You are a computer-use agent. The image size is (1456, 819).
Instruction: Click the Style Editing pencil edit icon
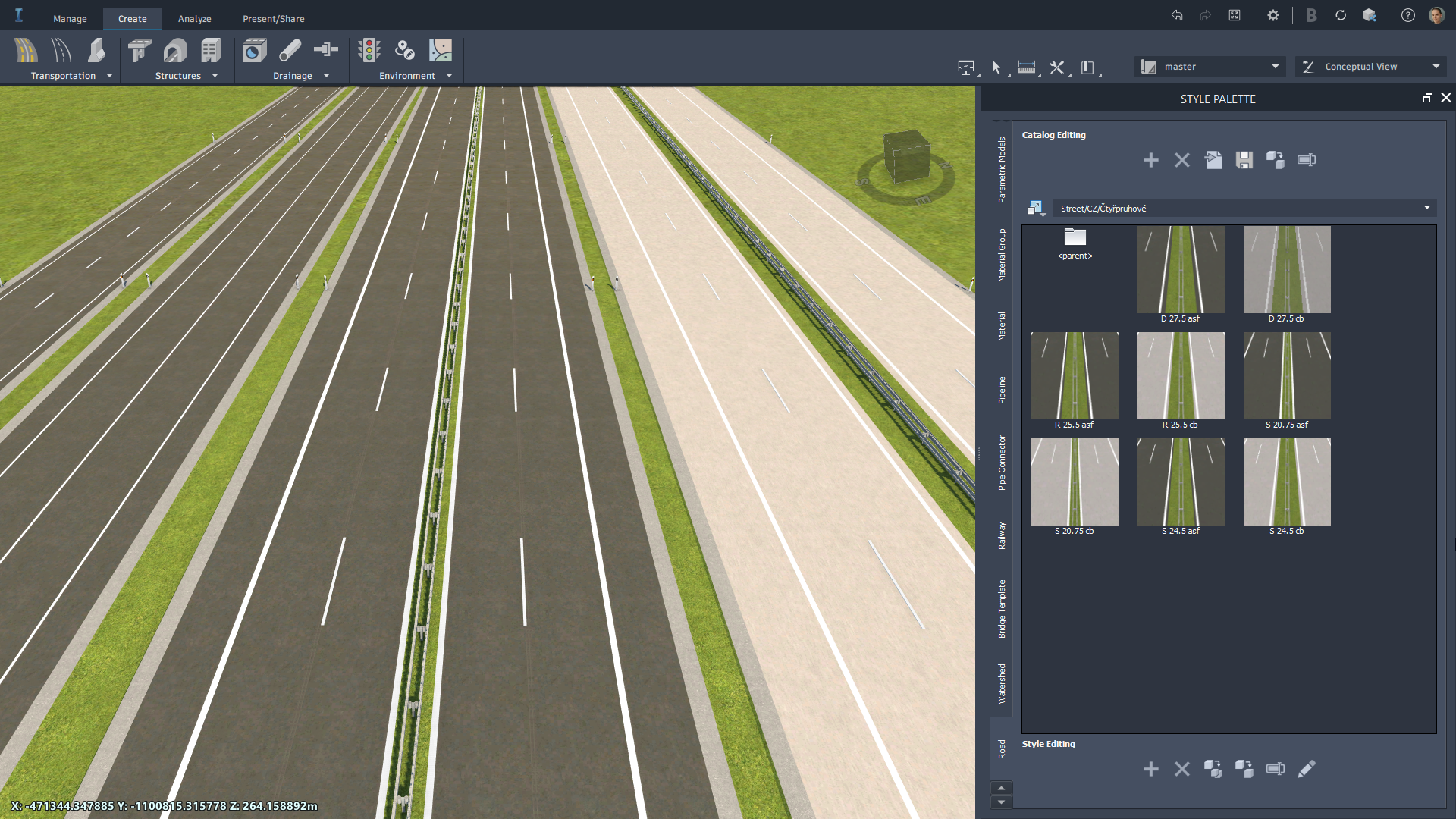[1306, 769]
